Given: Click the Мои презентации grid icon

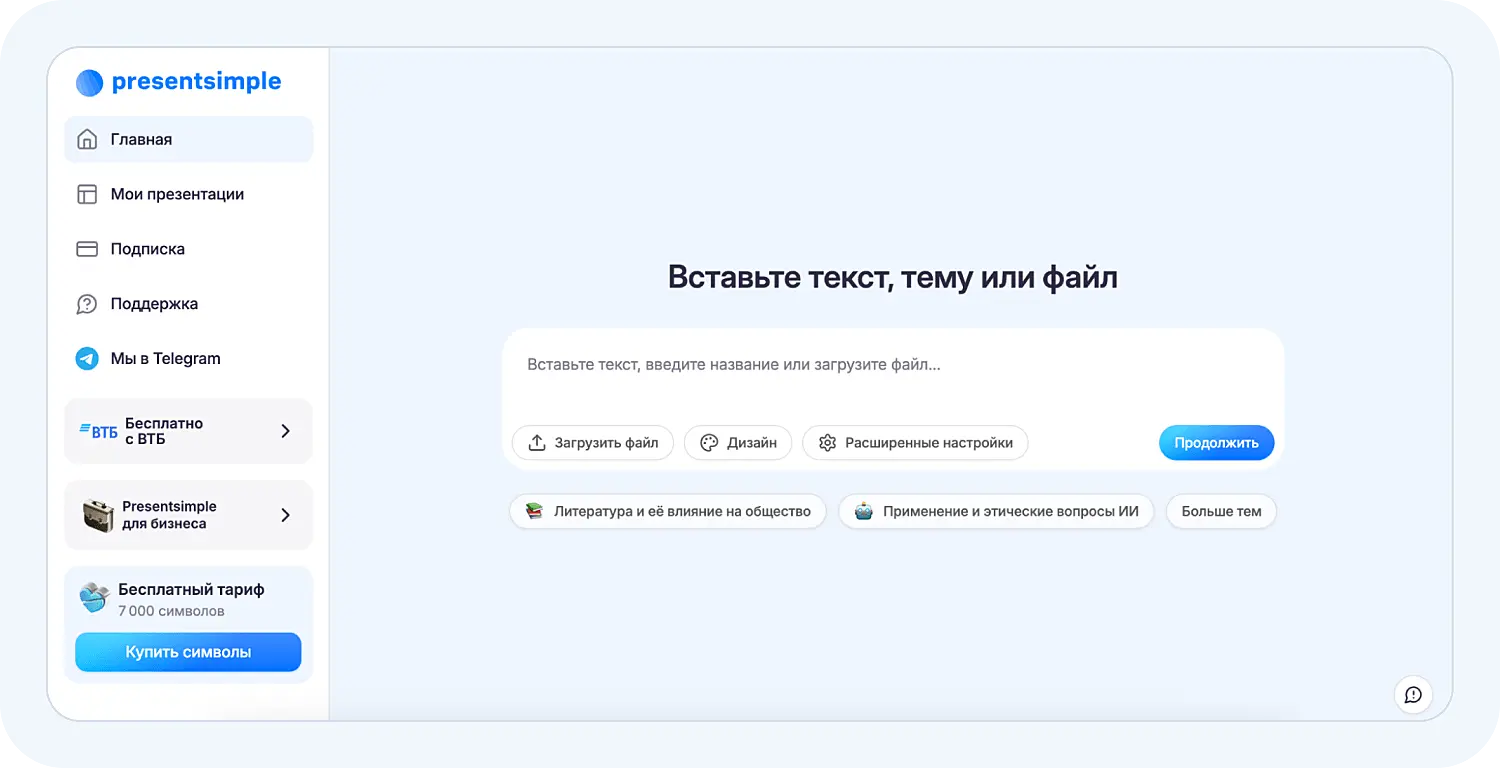Looking at the screenshot, I should [x=88, y=194].
